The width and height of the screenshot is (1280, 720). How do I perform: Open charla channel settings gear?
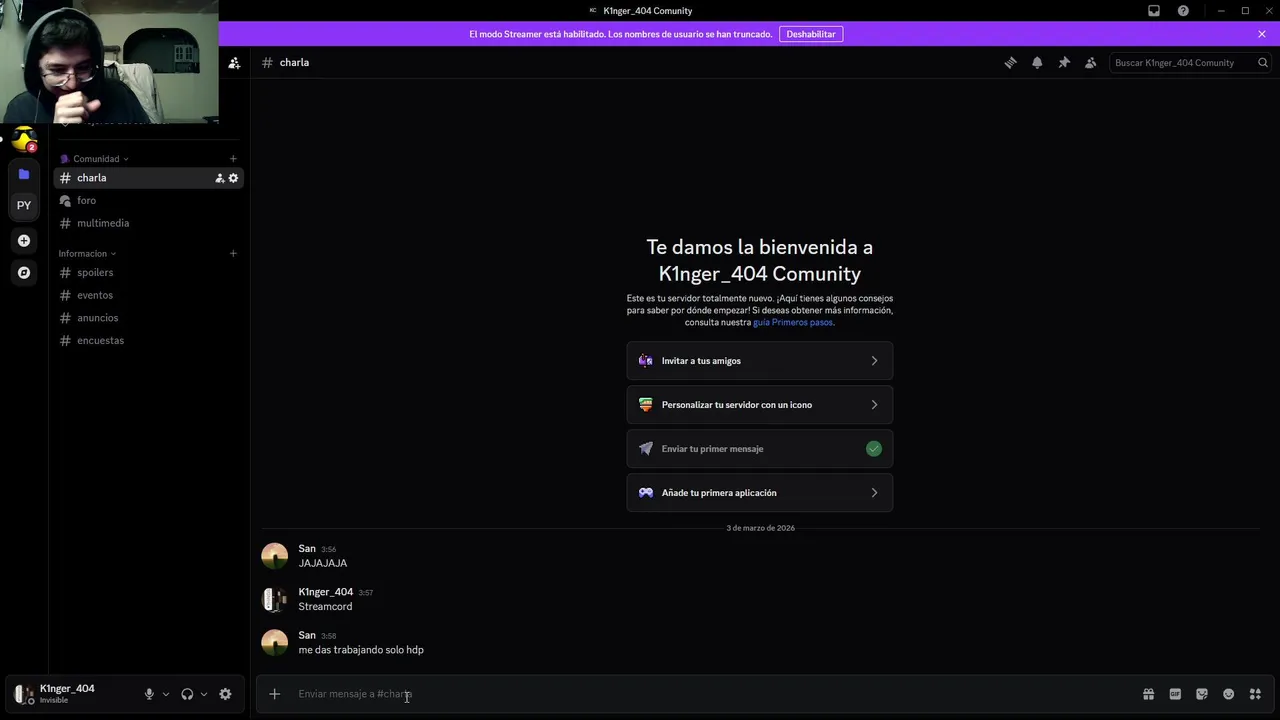234,178
